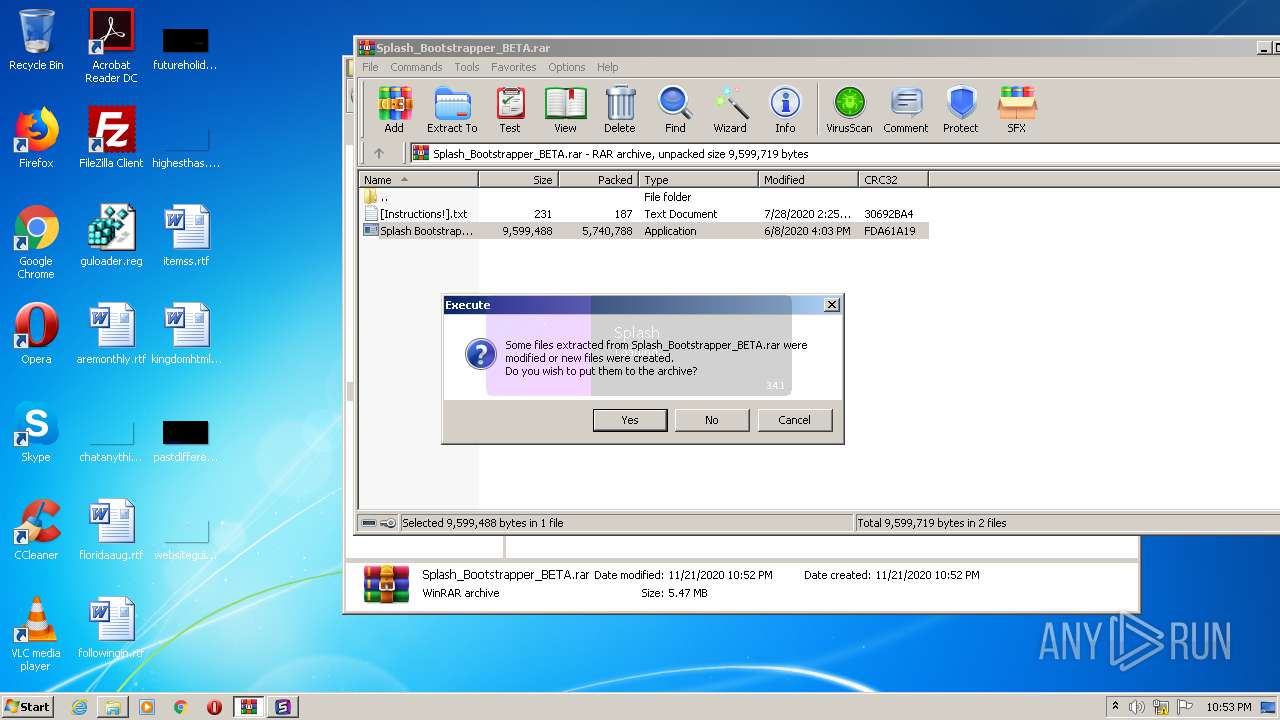Open itemss.rtf desktop document
This screenshot has width=1280, height=720.
(186, 236)
